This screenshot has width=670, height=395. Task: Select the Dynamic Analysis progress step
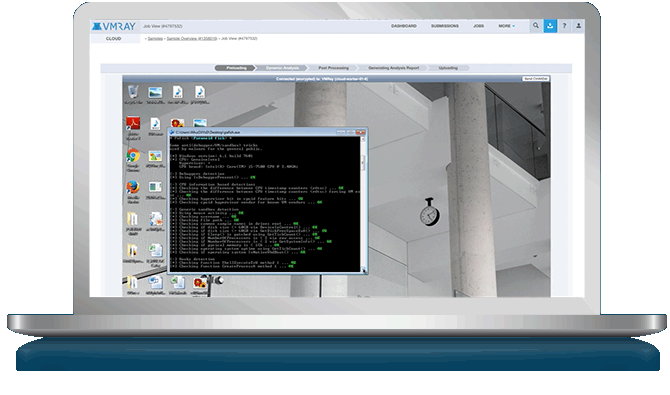click(282, 68)
